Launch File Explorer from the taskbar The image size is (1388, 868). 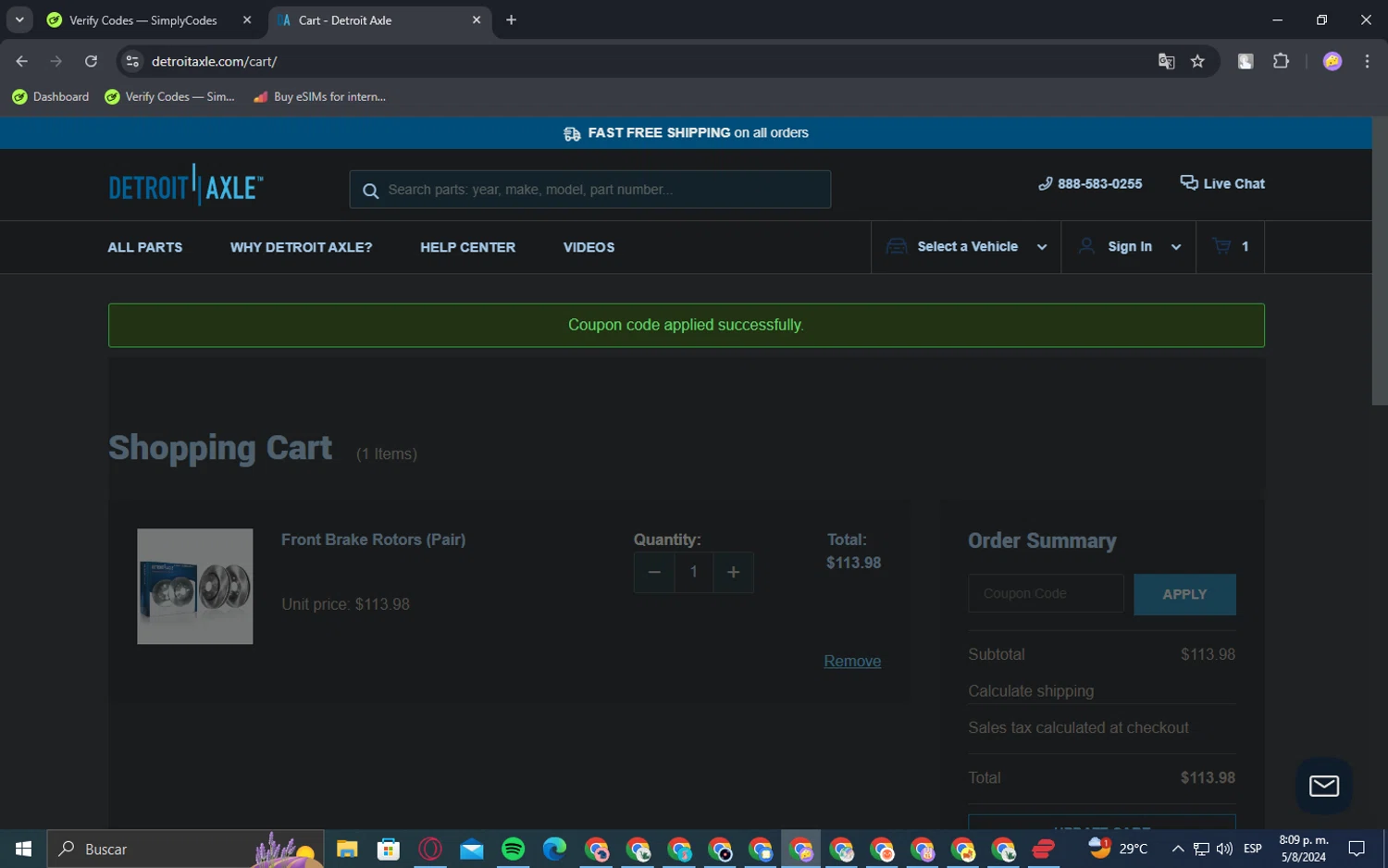[347, 849]
